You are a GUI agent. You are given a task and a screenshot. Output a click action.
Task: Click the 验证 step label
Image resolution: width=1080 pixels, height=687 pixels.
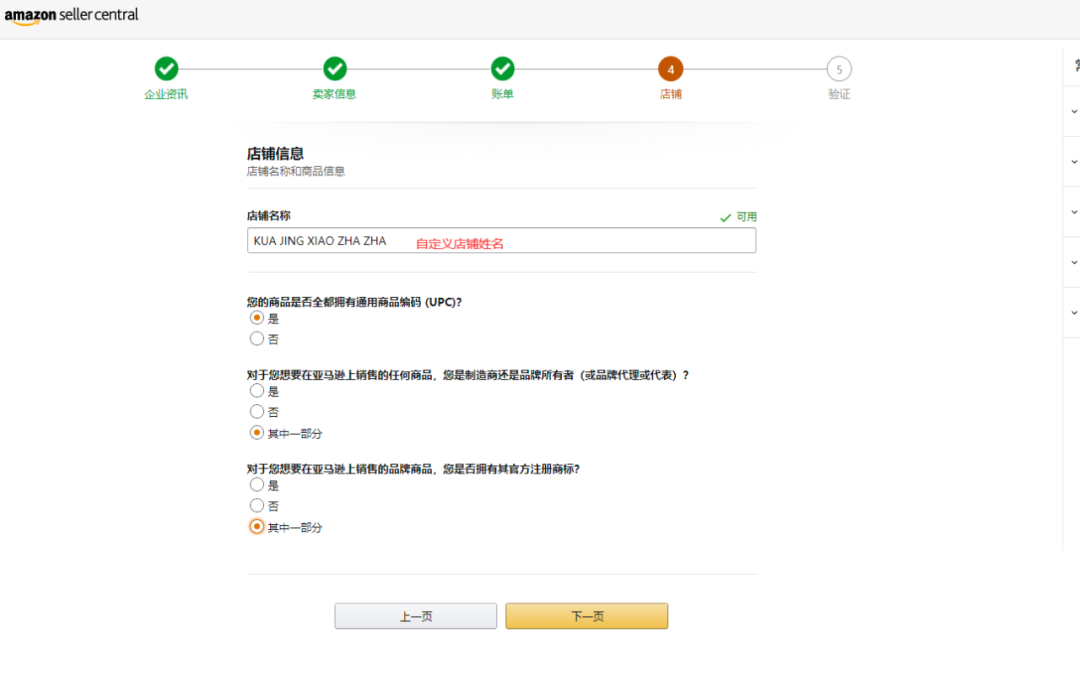pyautogui.click(x=839, y=94)
